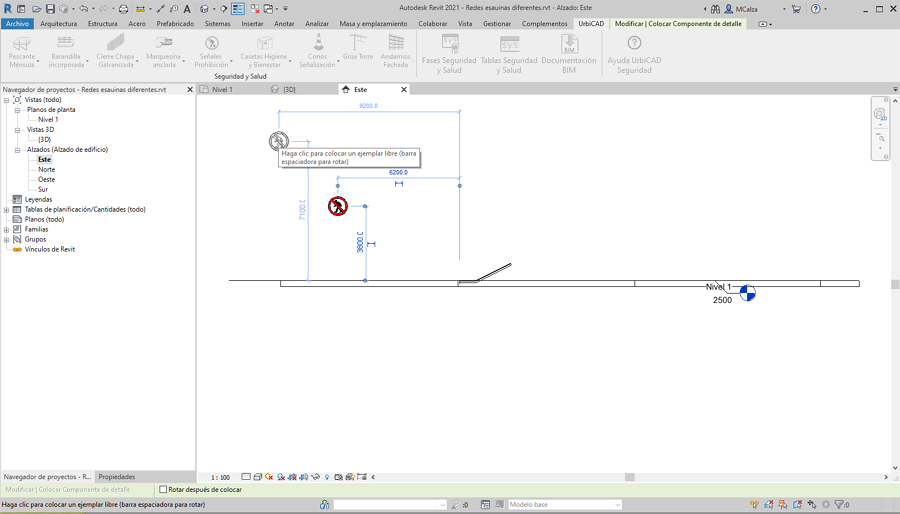Expand the Tablas de planificación/Cantidades node
900x514 pixels.
[7, 209]
